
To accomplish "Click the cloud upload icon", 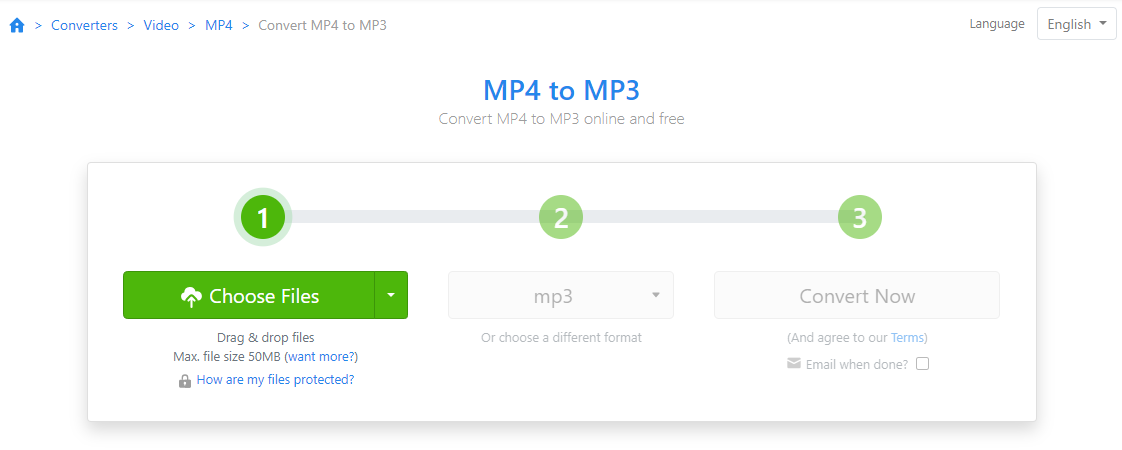I will pyautogui.click(x=191, y=296).
